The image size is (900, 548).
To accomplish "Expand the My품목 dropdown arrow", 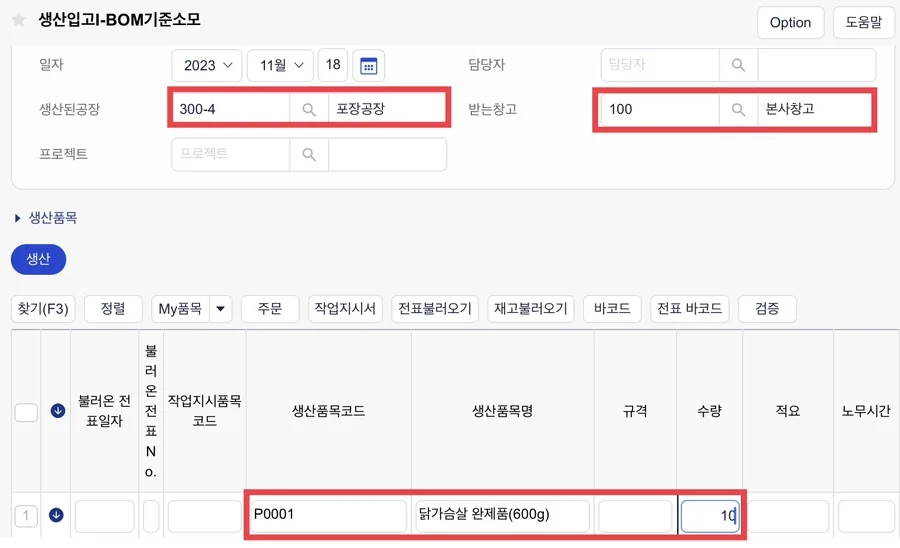I will click(220, 309).
